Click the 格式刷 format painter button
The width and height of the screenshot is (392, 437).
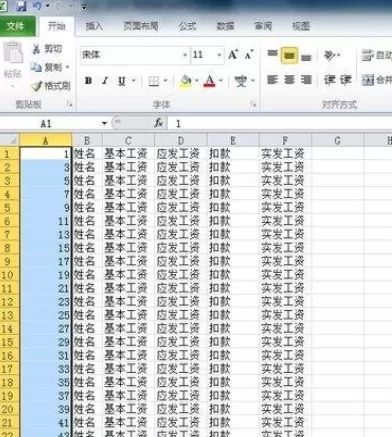tap(51, 86)
